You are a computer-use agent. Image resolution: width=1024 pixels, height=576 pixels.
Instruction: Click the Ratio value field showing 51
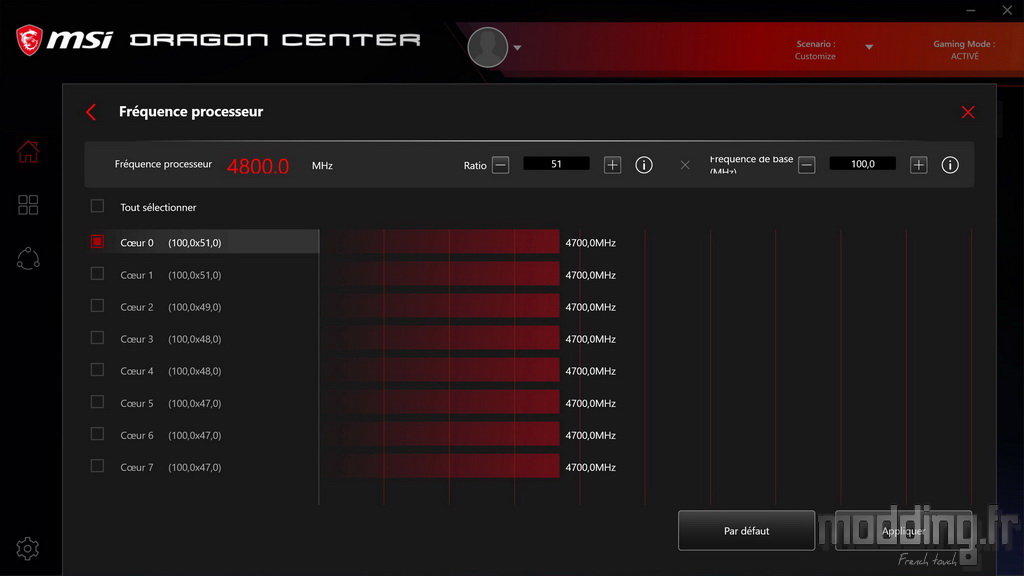coord(556,164)
